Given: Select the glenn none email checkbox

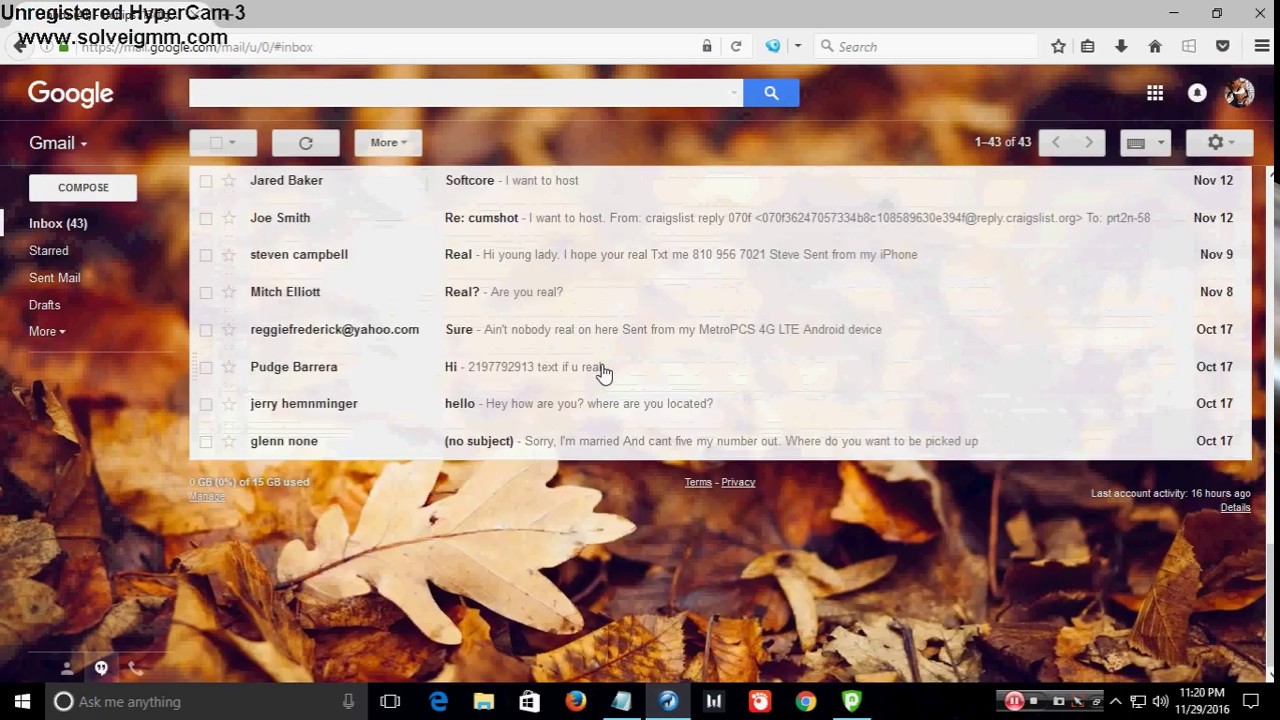Looking at the screenshot, I should [x=205, y=441].
